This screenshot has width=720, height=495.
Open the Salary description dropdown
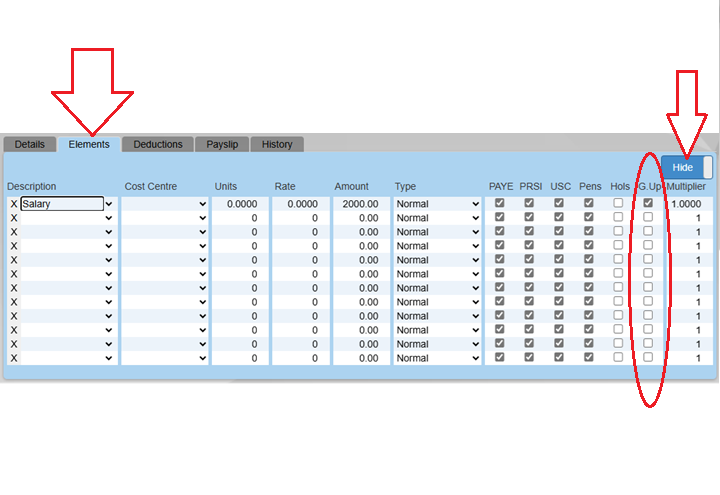click(x=66, y=204)
